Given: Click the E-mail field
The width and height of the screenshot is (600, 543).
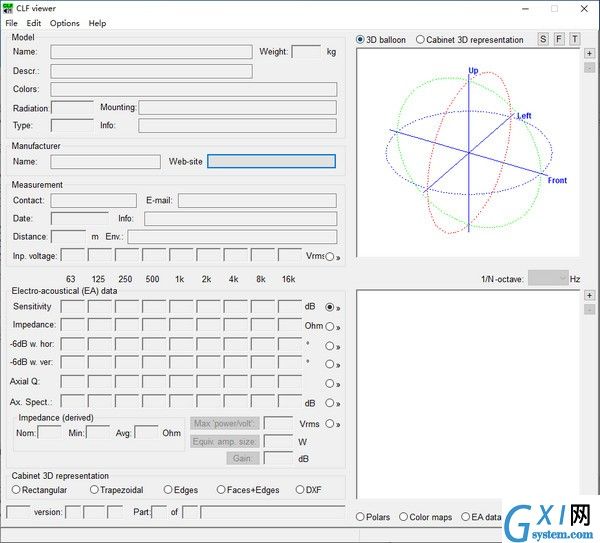Looking at the screenshot, I should point(257,201).
